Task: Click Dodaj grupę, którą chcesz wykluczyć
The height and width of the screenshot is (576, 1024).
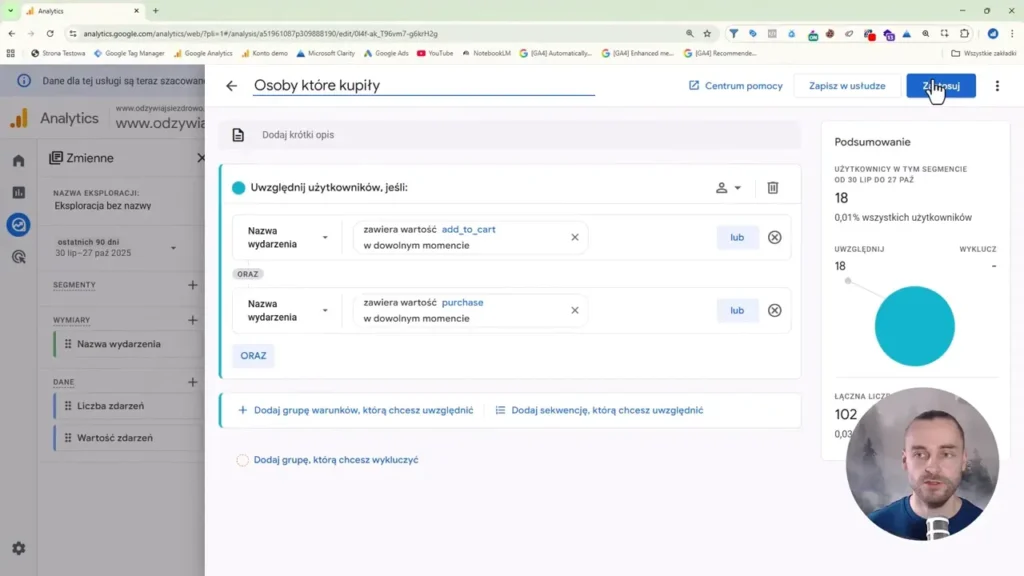Action: click(x=336, y=460)
